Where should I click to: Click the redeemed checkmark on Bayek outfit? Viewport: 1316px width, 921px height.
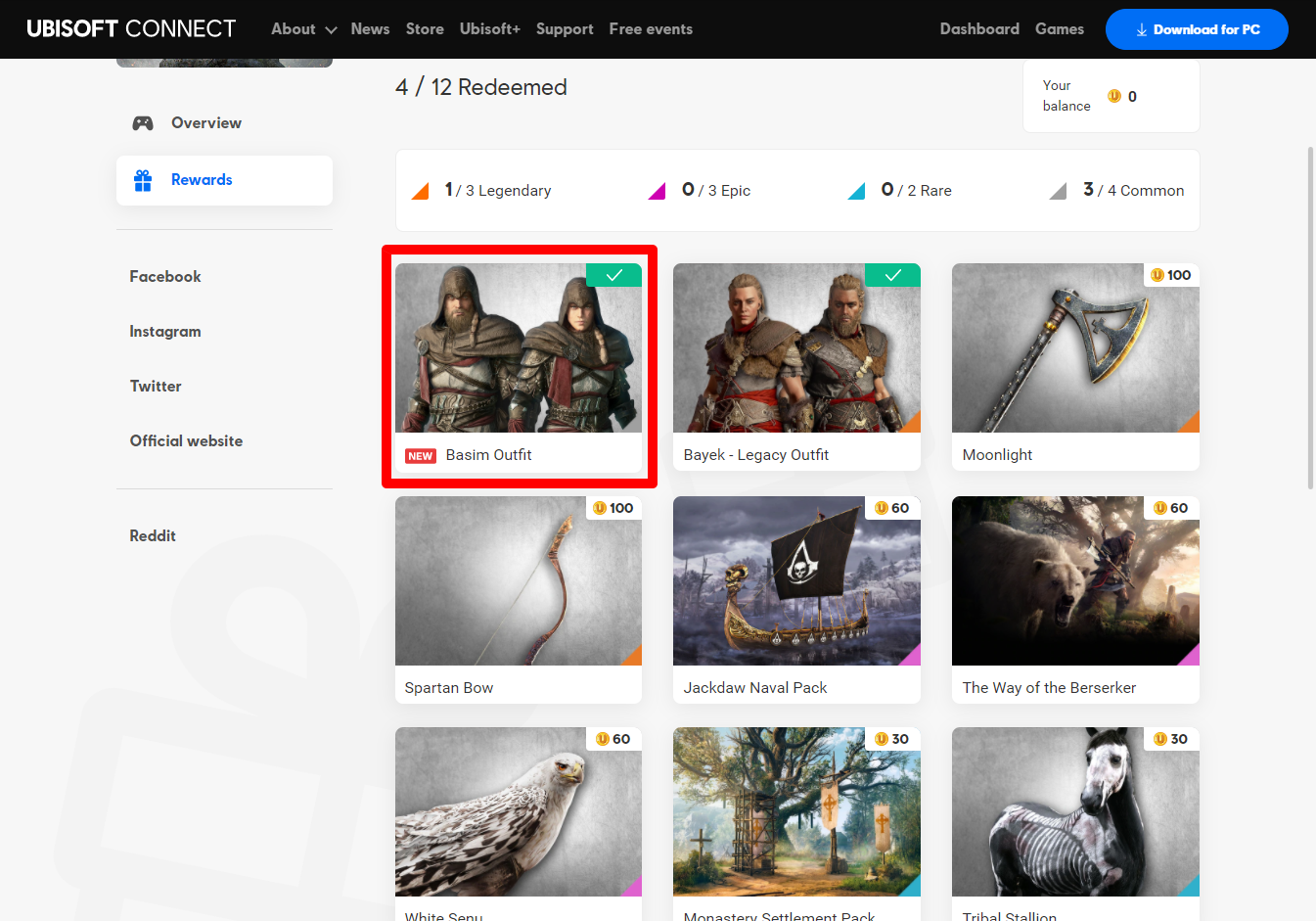(892, 275)
